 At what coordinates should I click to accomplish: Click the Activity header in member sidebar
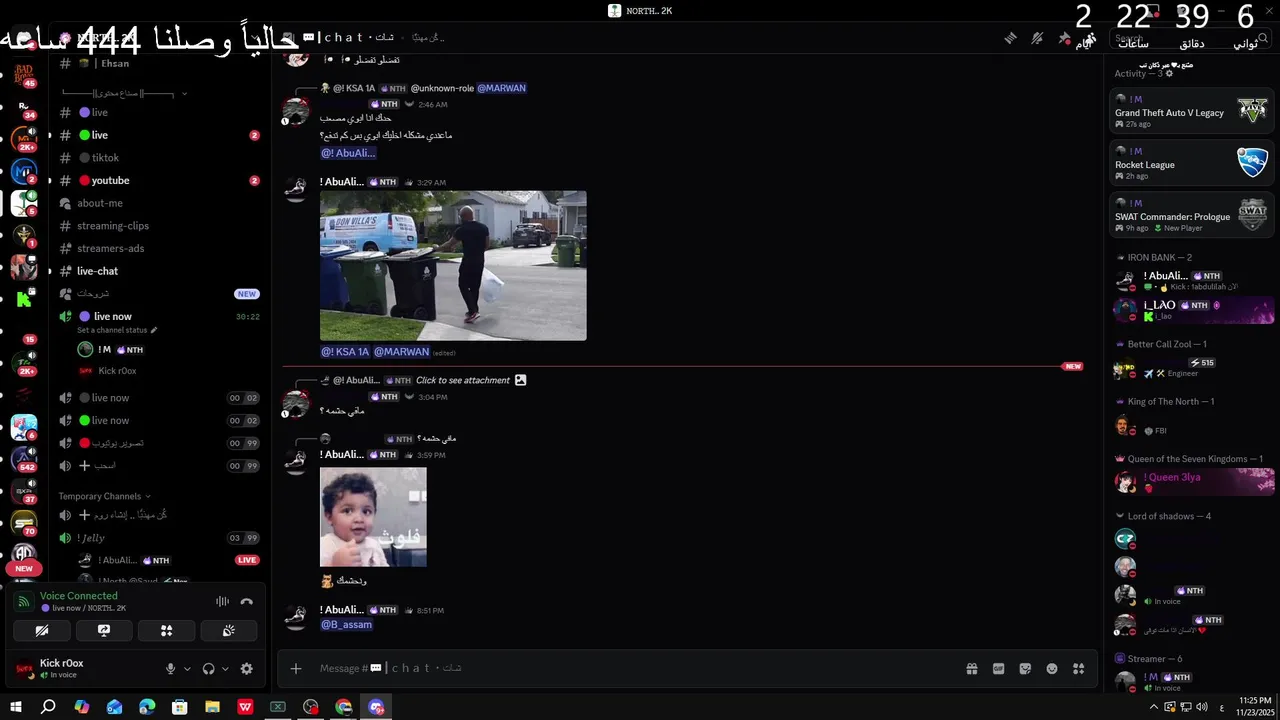pos(1144,73)
